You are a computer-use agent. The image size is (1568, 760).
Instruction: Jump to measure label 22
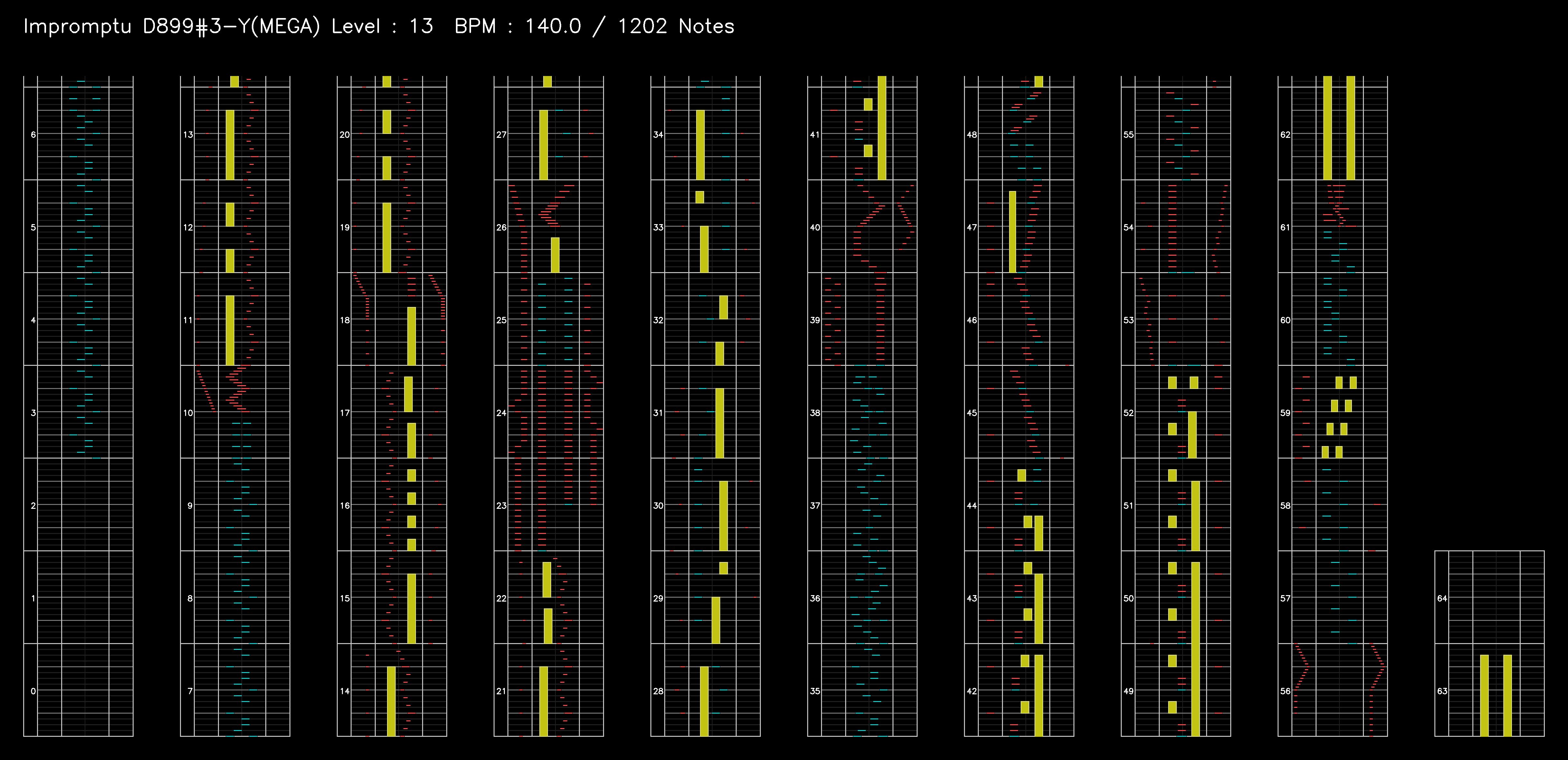tap(501, 598)
